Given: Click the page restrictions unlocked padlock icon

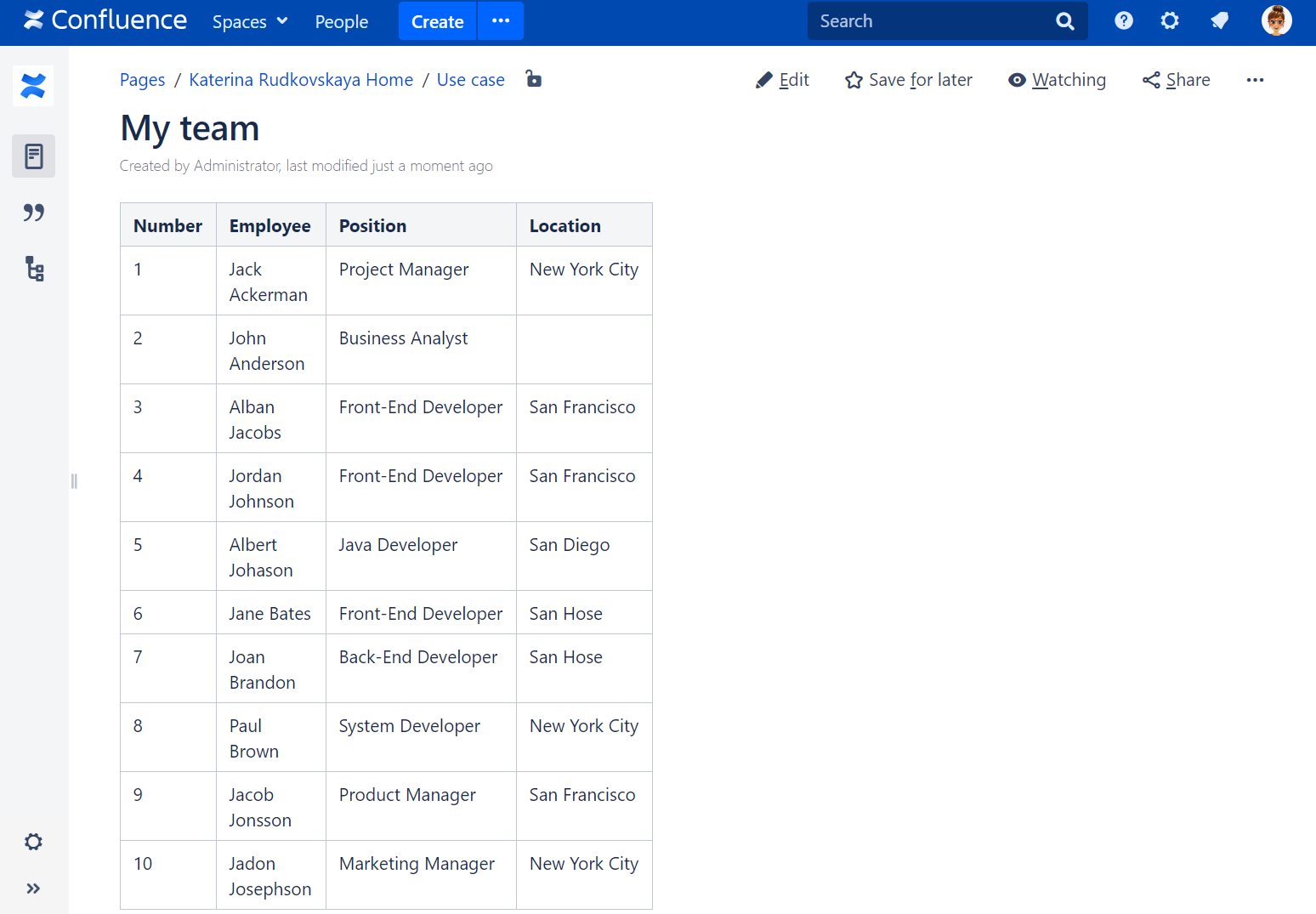Looking at the screenshot, I should click(533, 79).
